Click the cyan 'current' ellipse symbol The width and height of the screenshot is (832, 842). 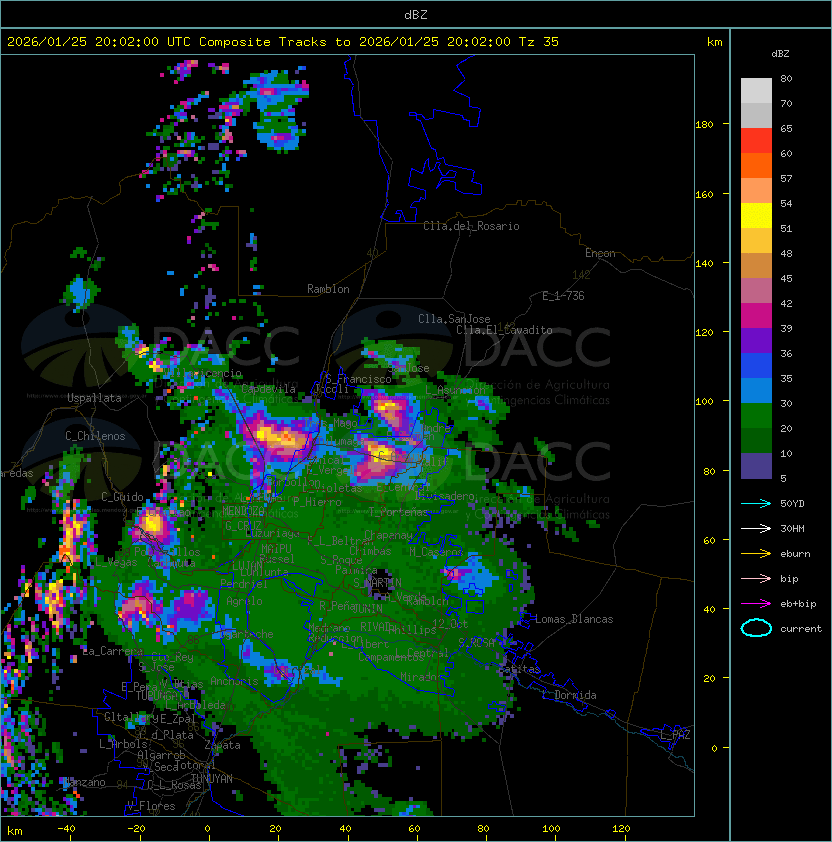[x=756, y=628]
